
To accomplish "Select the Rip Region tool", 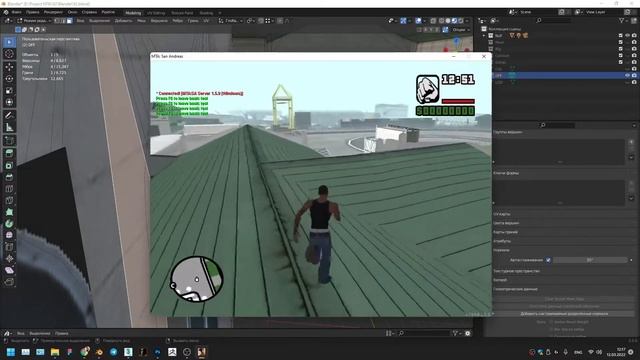I will click(9, 282).
